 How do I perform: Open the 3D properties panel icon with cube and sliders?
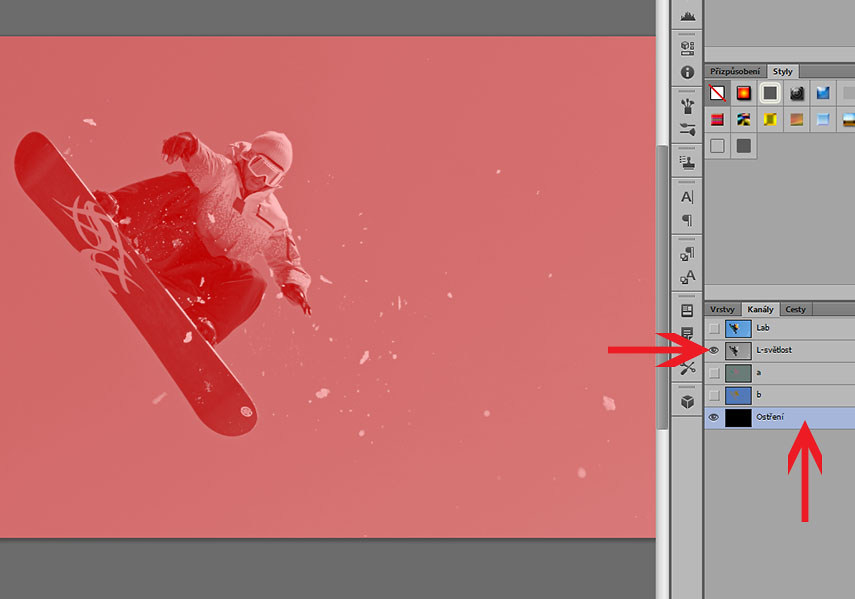687,49
